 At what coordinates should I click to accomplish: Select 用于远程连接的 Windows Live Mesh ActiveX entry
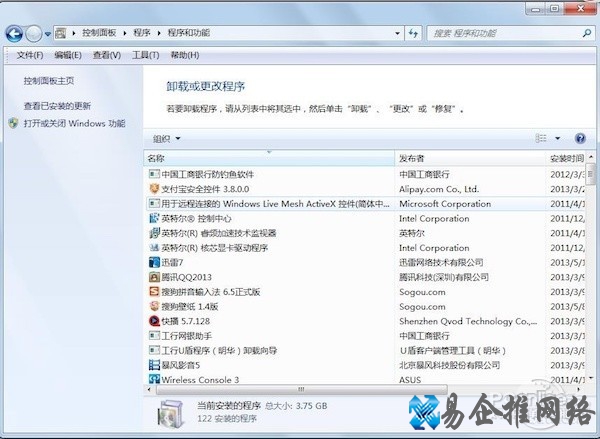click(276, 204)
